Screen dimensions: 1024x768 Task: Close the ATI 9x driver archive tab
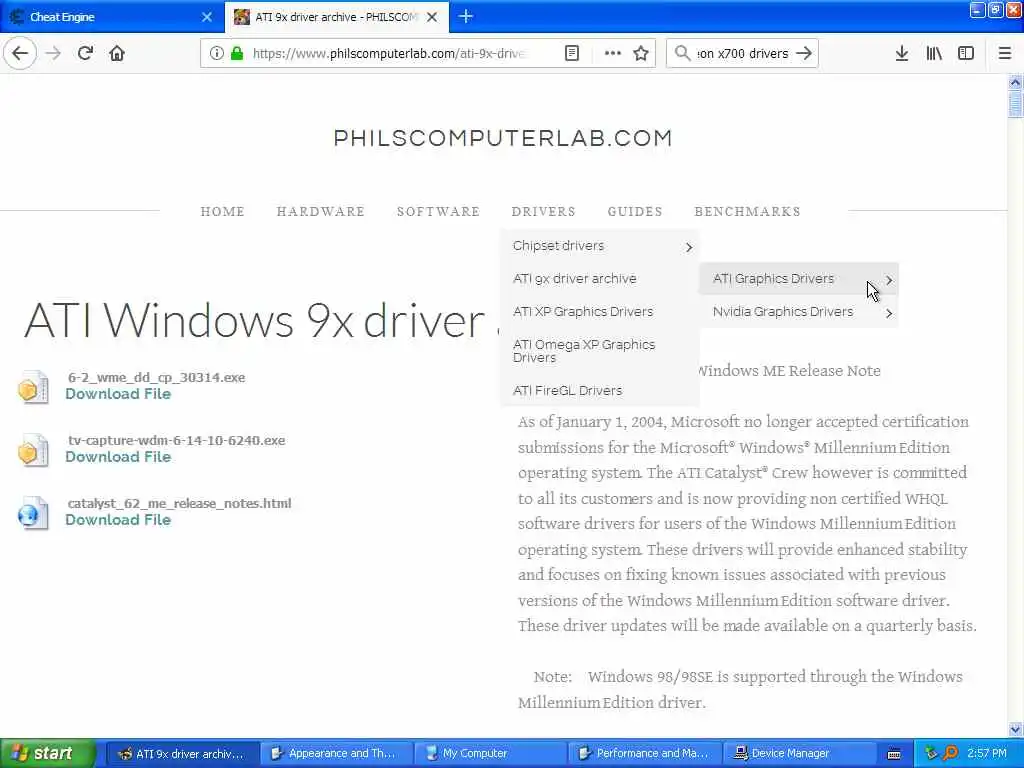click(432, 17)
